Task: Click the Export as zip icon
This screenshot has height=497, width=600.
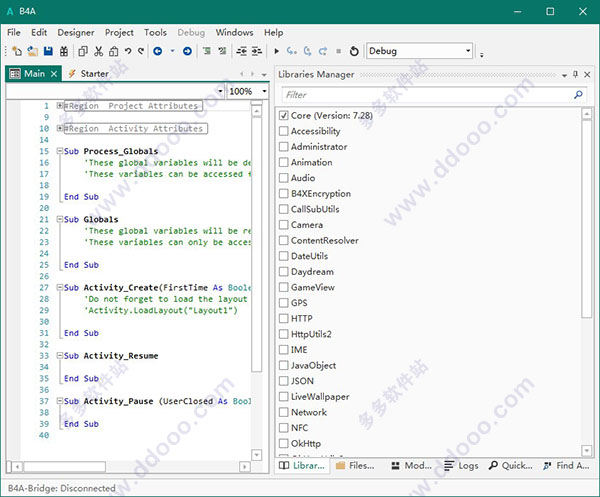Action: coord(64,51)
